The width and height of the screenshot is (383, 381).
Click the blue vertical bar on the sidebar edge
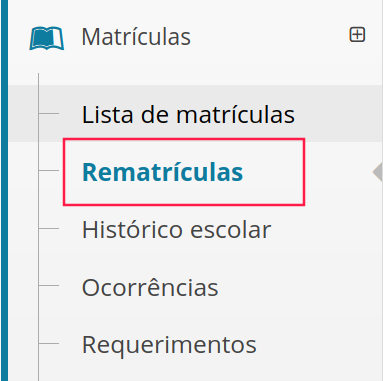click(4, 190)
